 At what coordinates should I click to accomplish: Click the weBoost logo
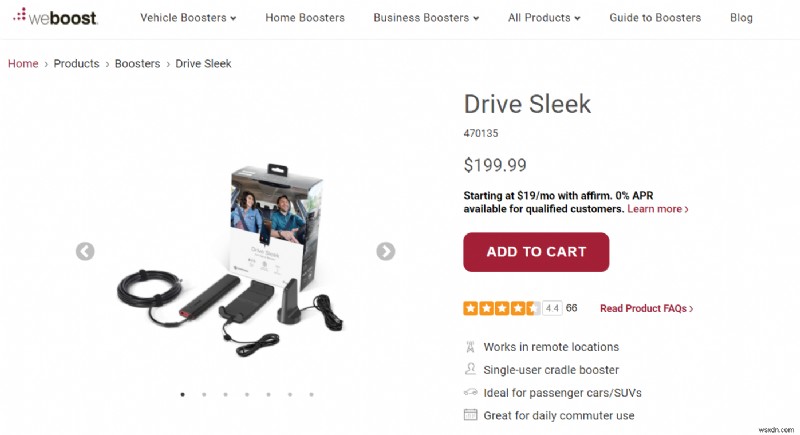58,17
